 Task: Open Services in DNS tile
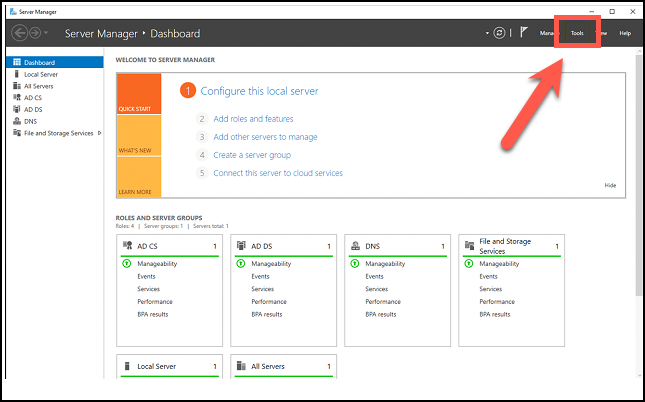coord(376,289)
